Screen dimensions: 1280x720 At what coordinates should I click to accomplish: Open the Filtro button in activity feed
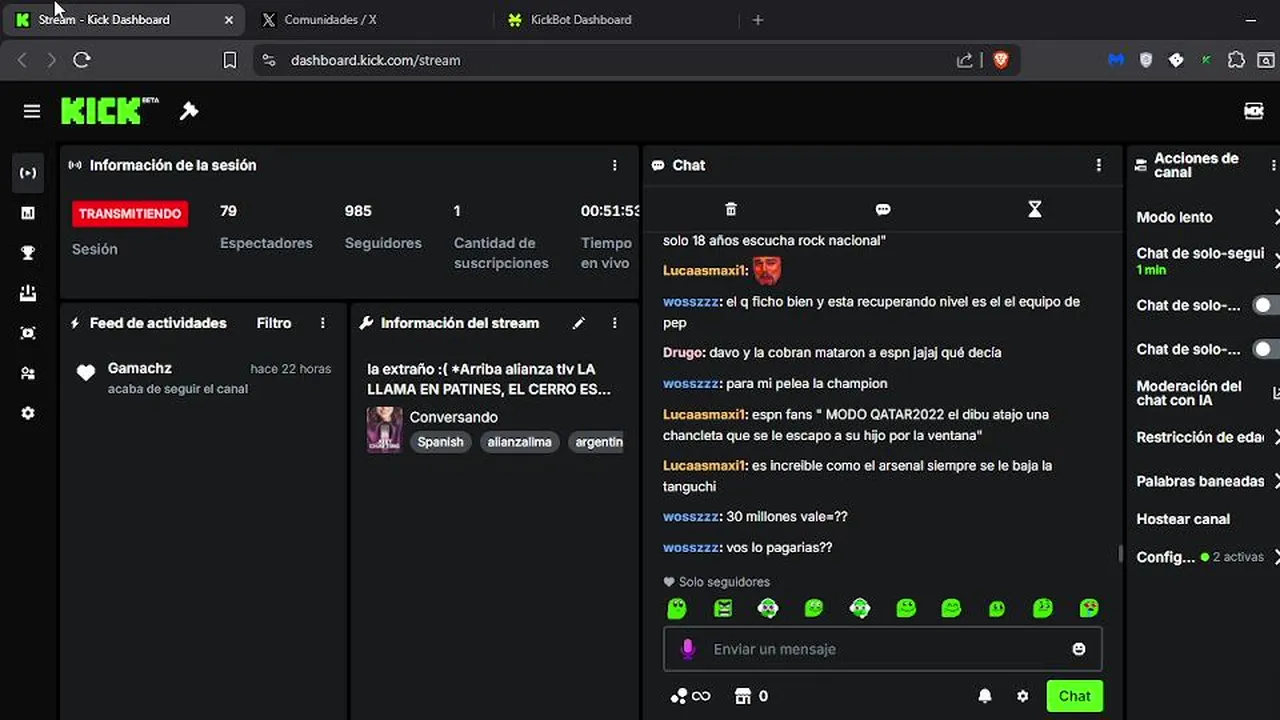click(x=274, y=323)
